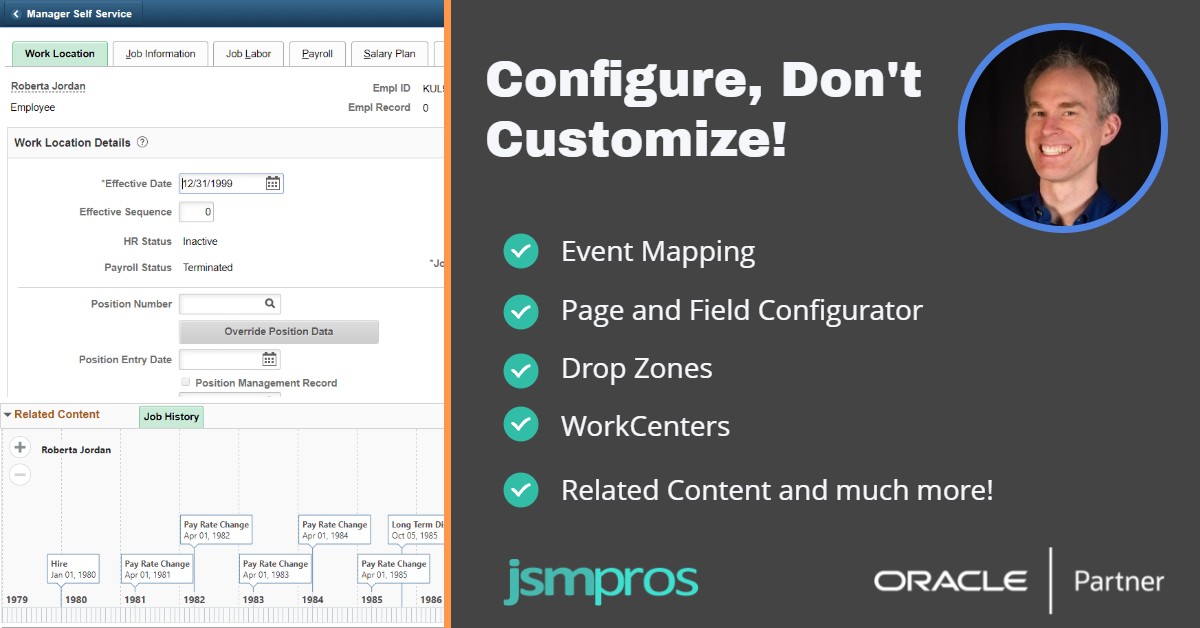Open the Payroll tab
1200x628 pixels.
click(318, 54)
